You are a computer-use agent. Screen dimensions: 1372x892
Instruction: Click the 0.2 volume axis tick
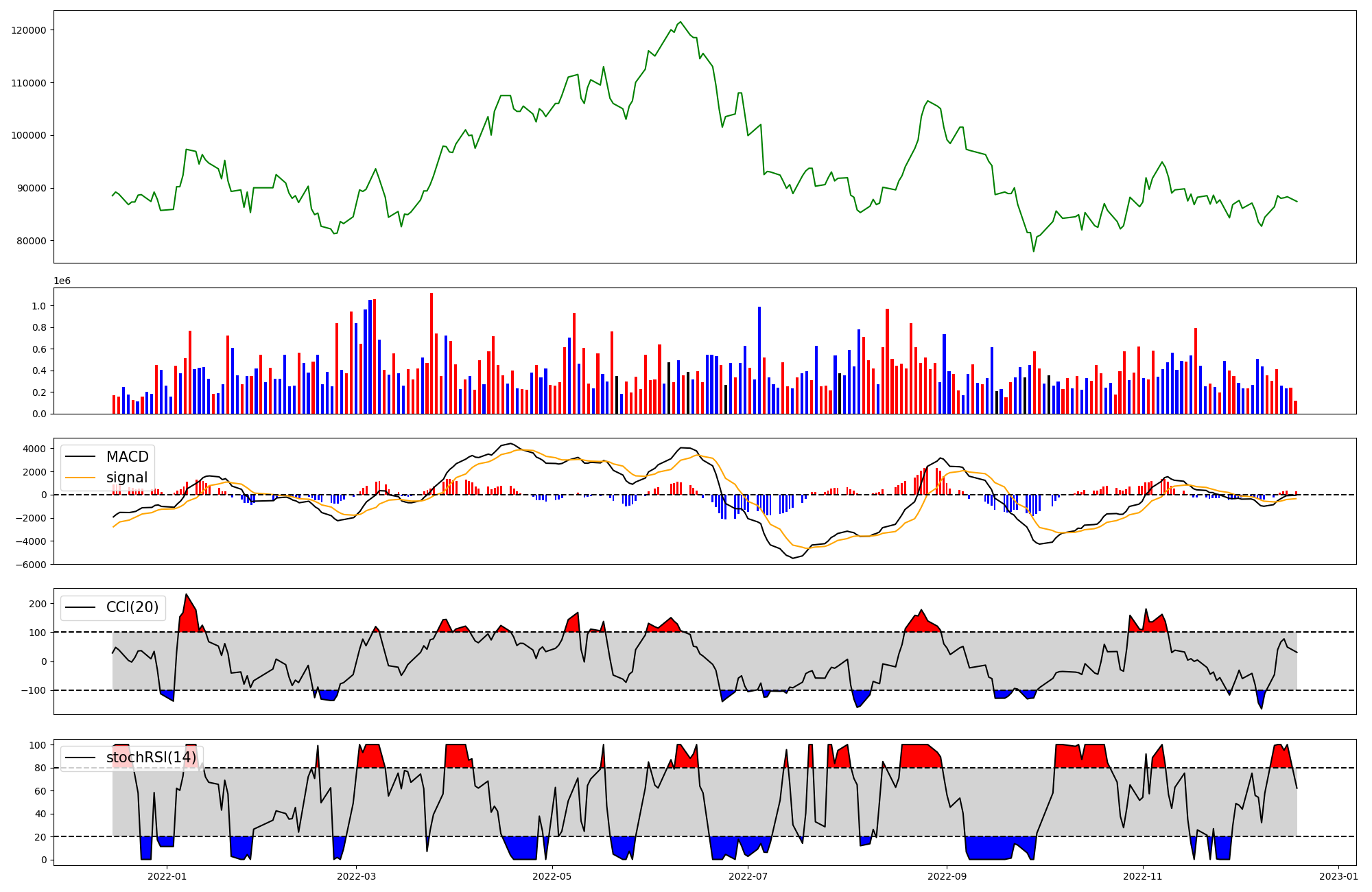click(x=38, y=392)
